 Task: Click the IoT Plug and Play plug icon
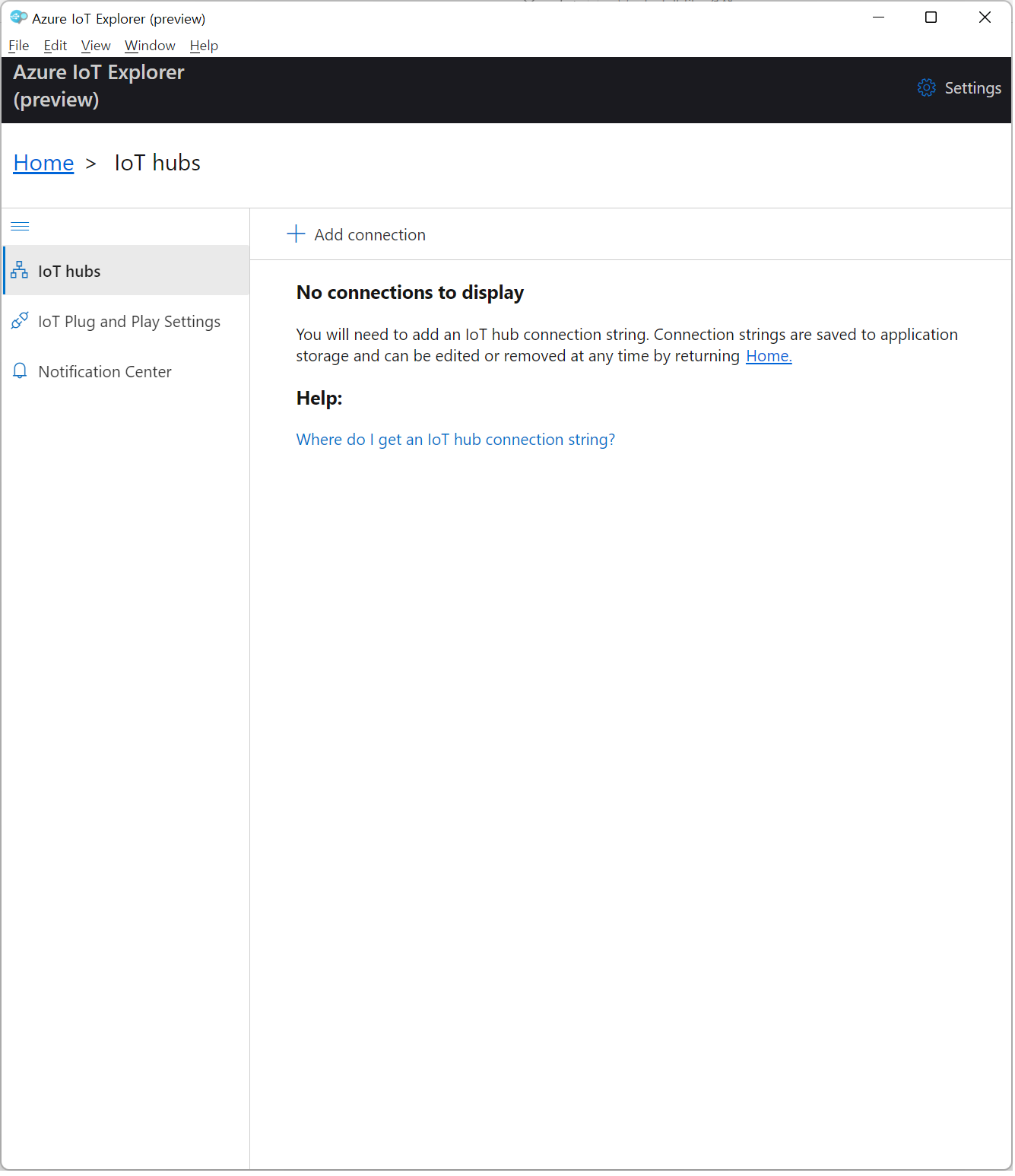pos(20,320)
